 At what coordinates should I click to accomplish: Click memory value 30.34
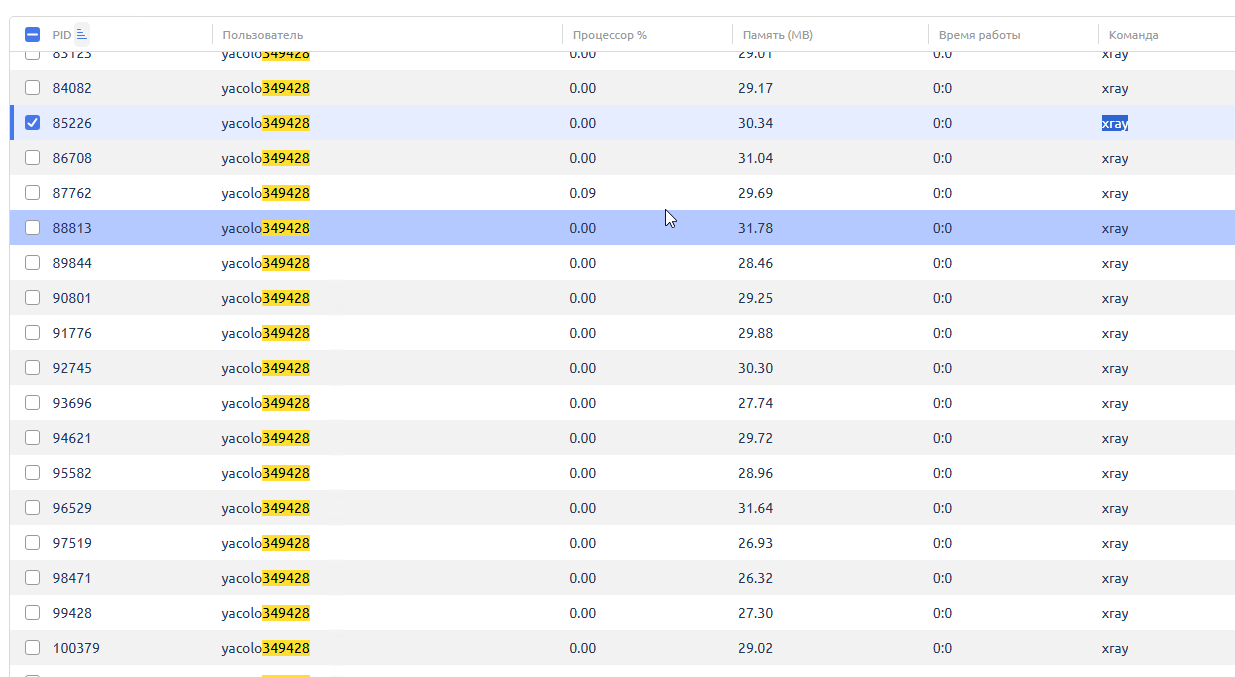[756, 123]
